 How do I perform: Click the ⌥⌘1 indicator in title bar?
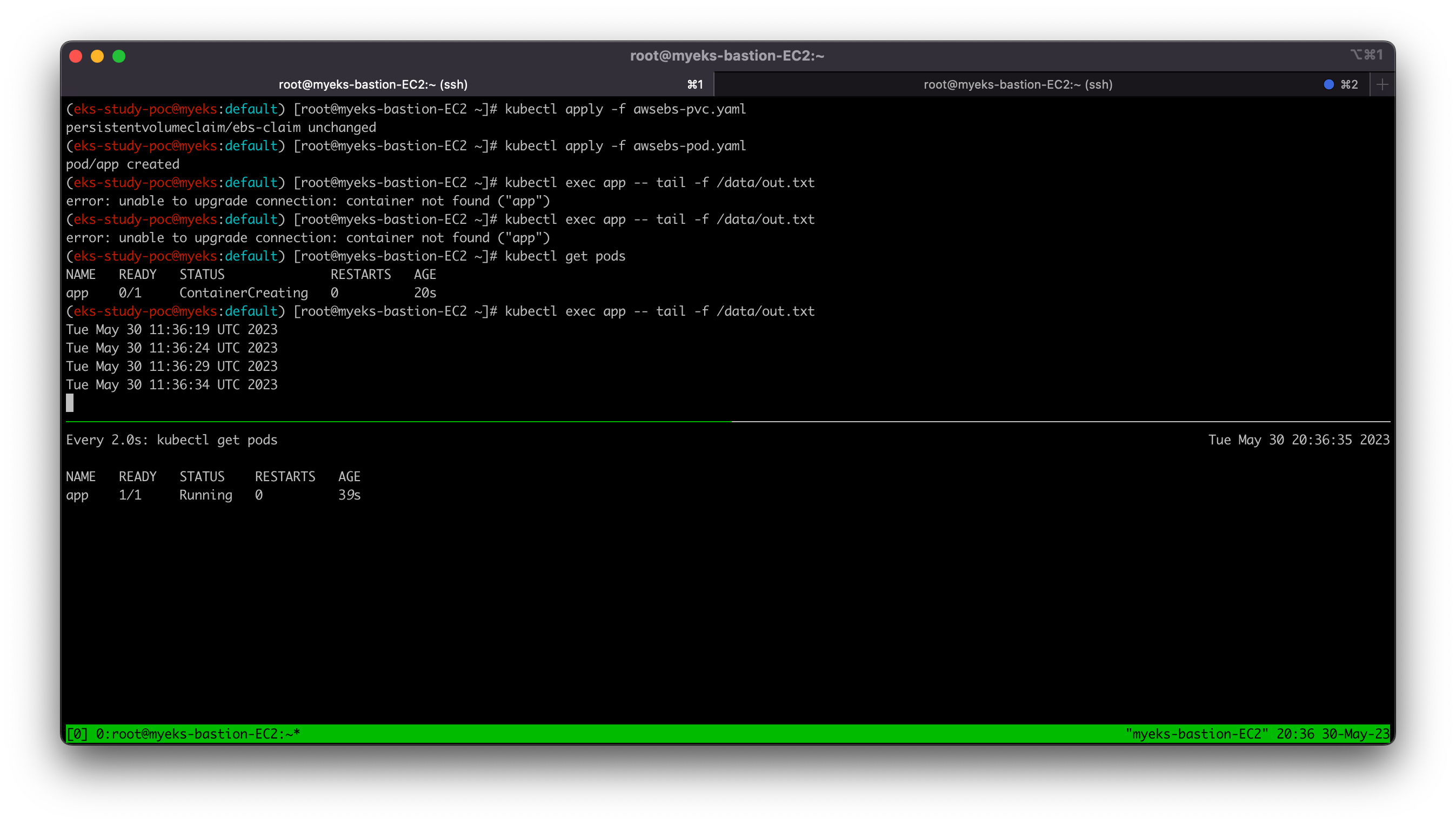point(1366,55)
